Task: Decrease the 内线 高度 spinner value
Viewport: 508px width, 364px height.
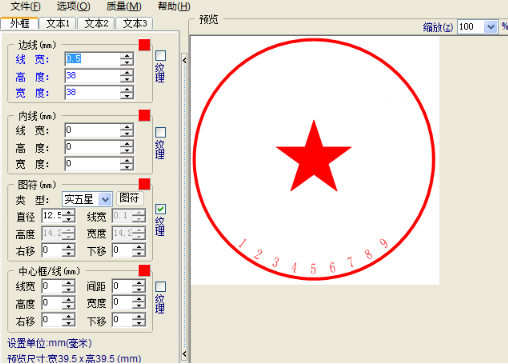Action: (127, 150)
